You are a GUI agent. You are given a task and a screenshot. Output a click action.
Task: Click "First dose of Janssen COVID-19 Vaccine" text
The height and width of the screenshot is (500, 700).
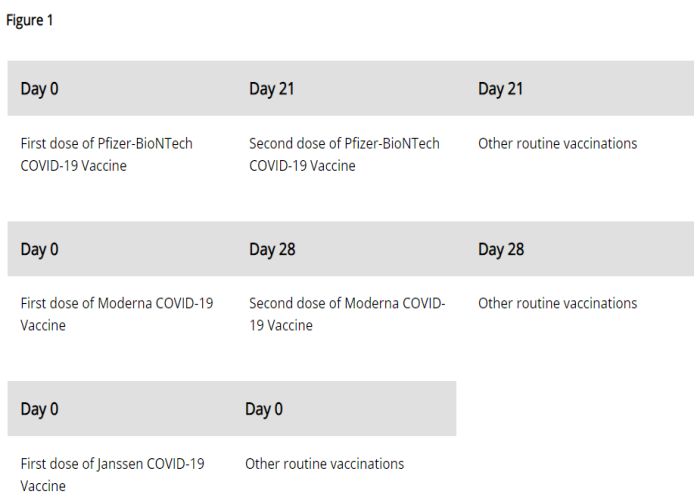tap(112, 474)
